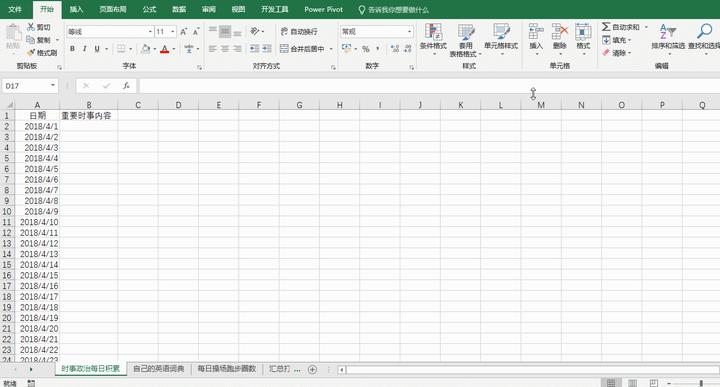Open sort and filter tool
This screenshot has height=387, width=720.
pyautogui.click(x=668, y=38)
